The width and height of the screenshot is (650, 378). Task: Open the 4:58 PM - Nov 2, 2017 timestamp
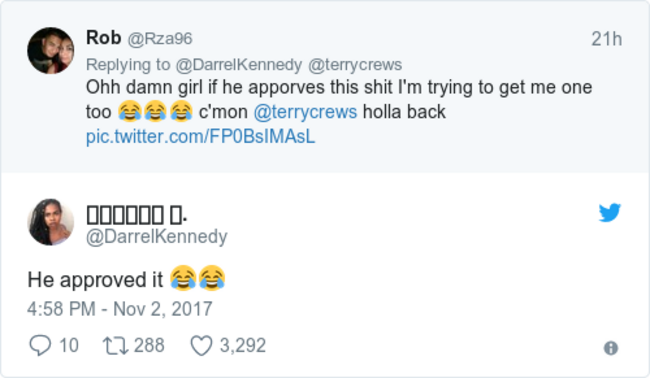[x=120, y=309]
